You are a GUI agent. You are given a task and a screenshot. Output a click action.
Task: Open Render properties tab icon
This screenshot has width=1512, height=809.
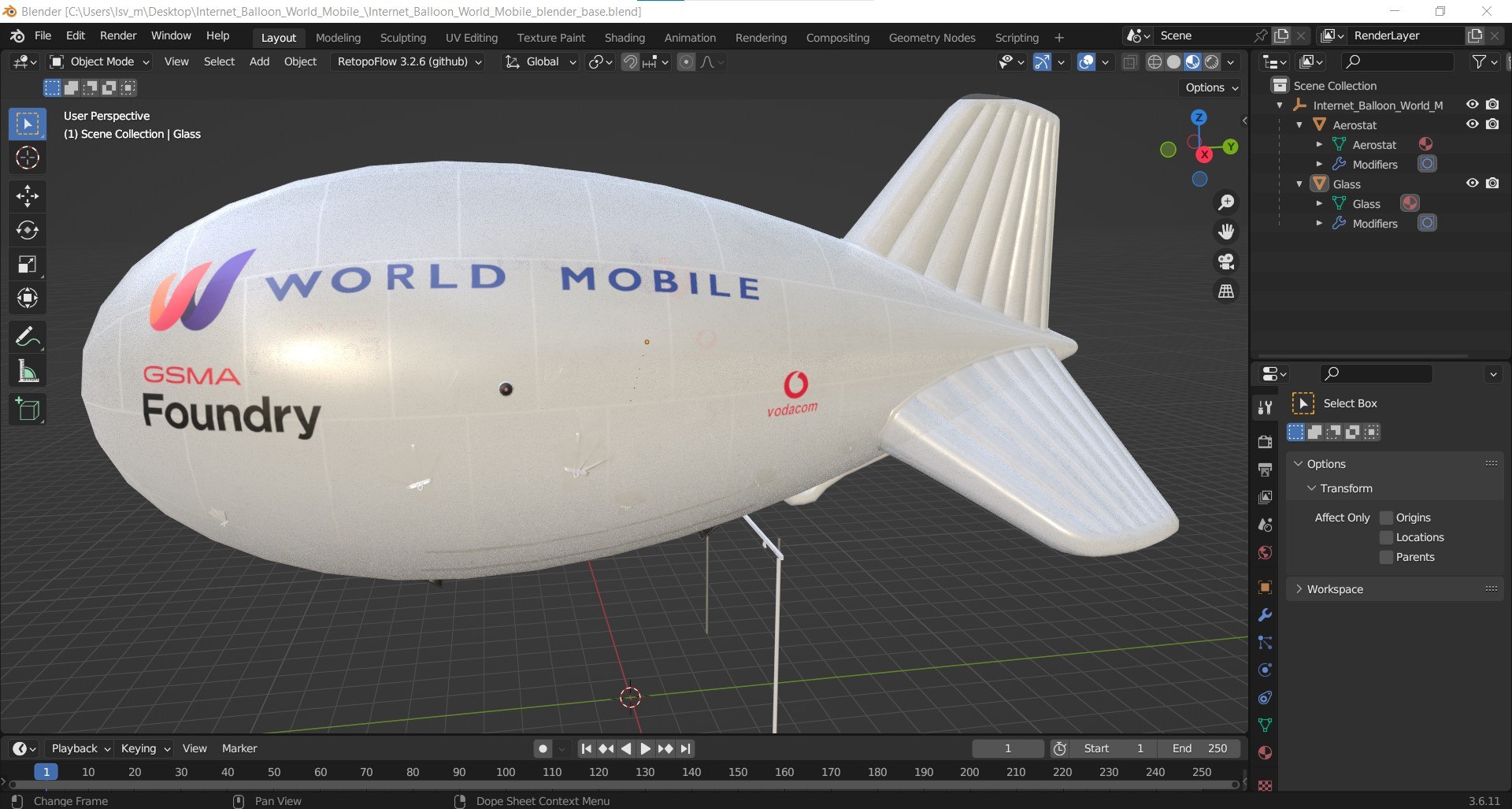tap(1265, 442)
